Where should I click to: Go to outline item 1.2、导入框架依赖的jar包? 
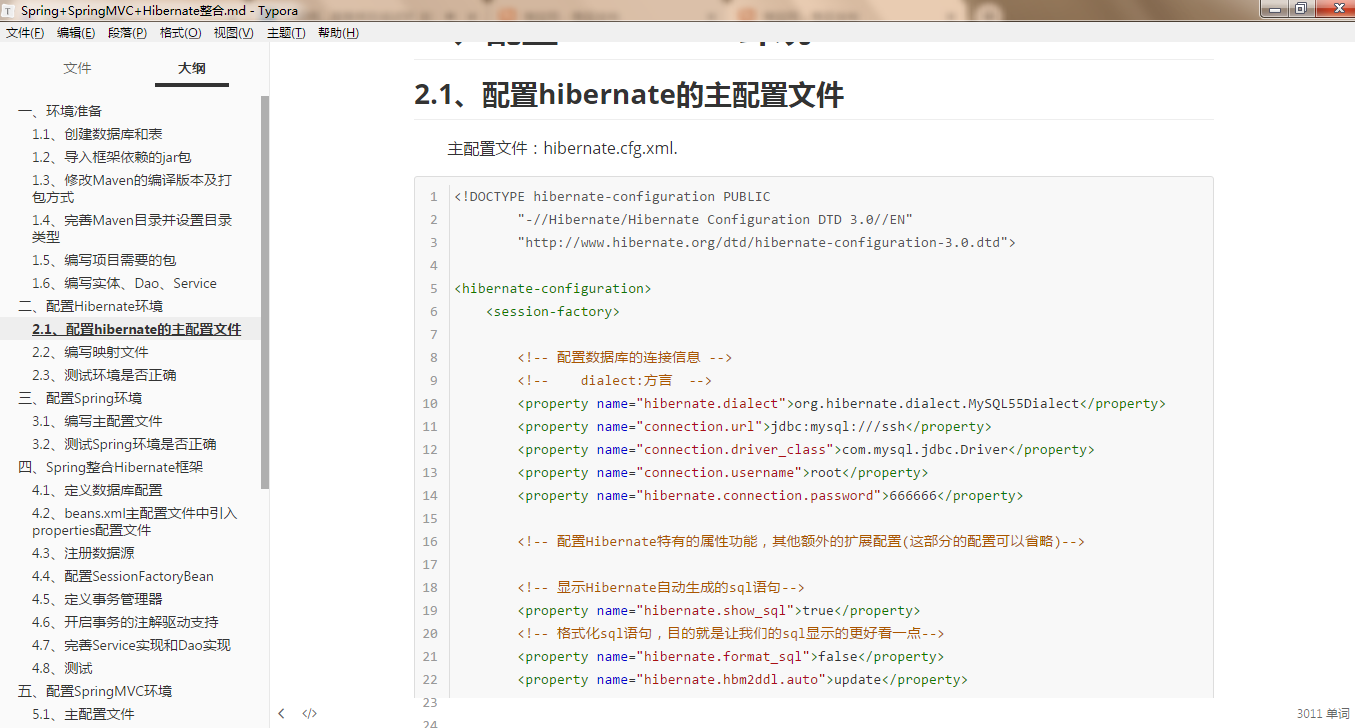(111, 157)
